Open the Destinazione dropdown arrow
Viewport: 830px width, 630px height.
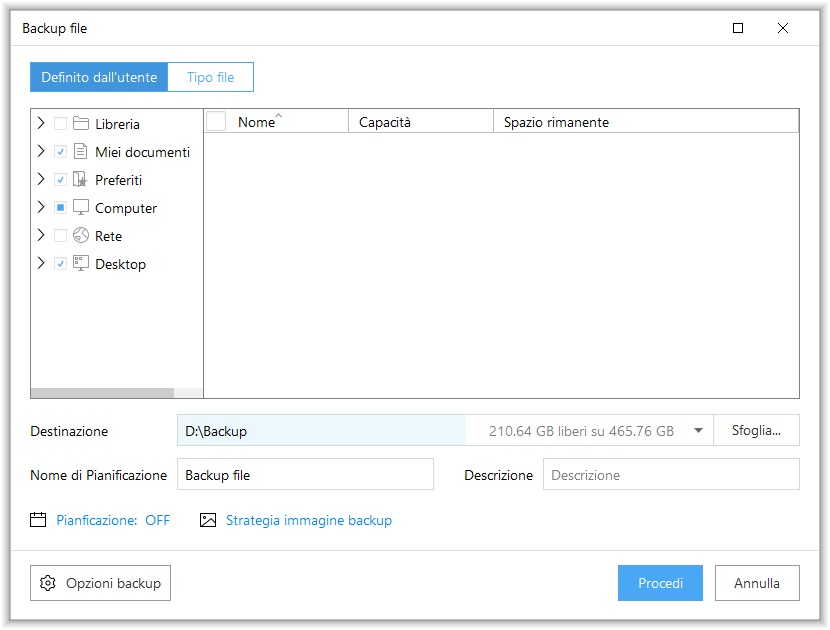coord(698,431)
